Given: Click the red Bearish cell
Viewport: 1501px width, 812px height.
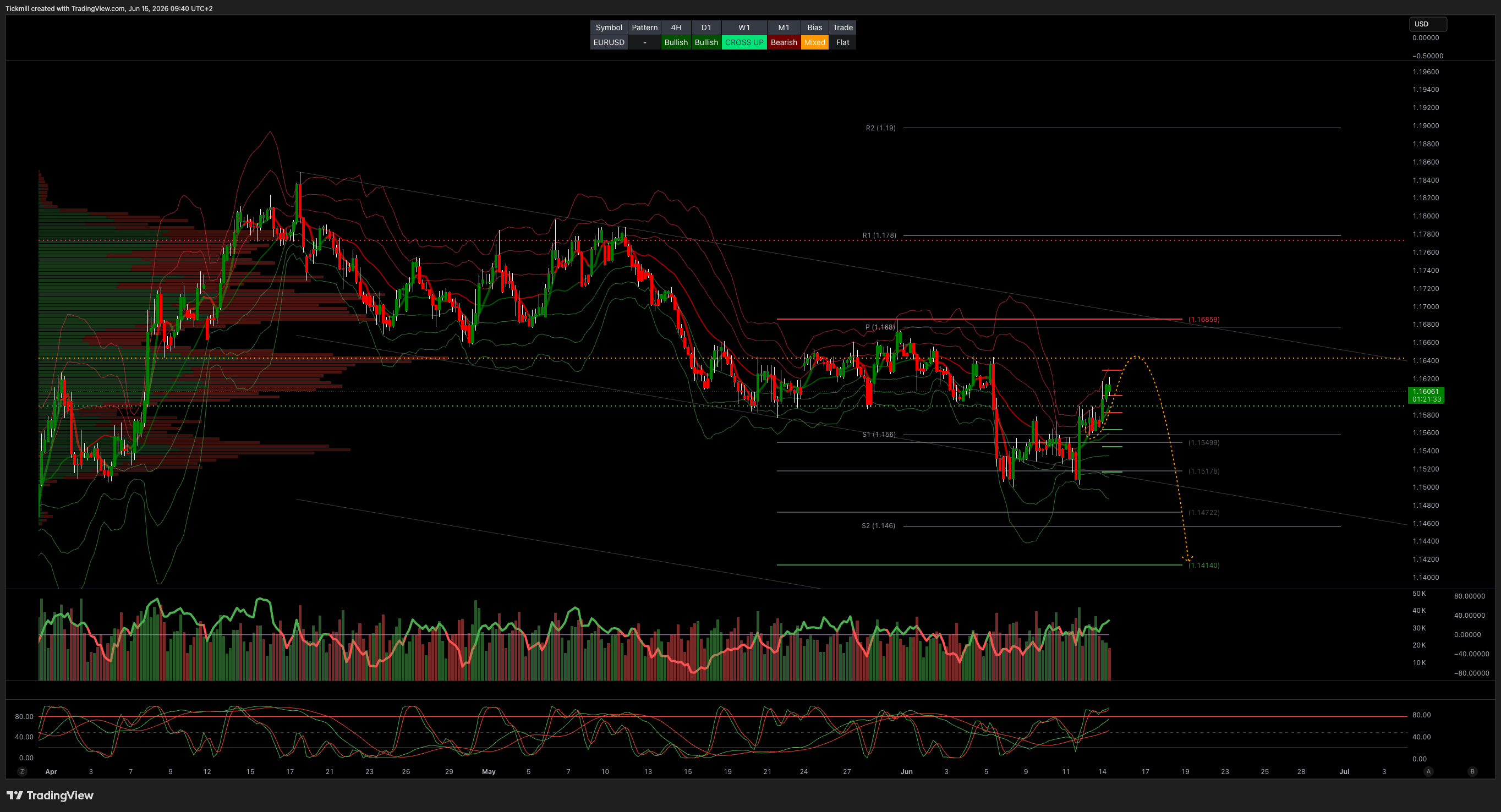Looking at the screenshot, I should tap(784, 42).
